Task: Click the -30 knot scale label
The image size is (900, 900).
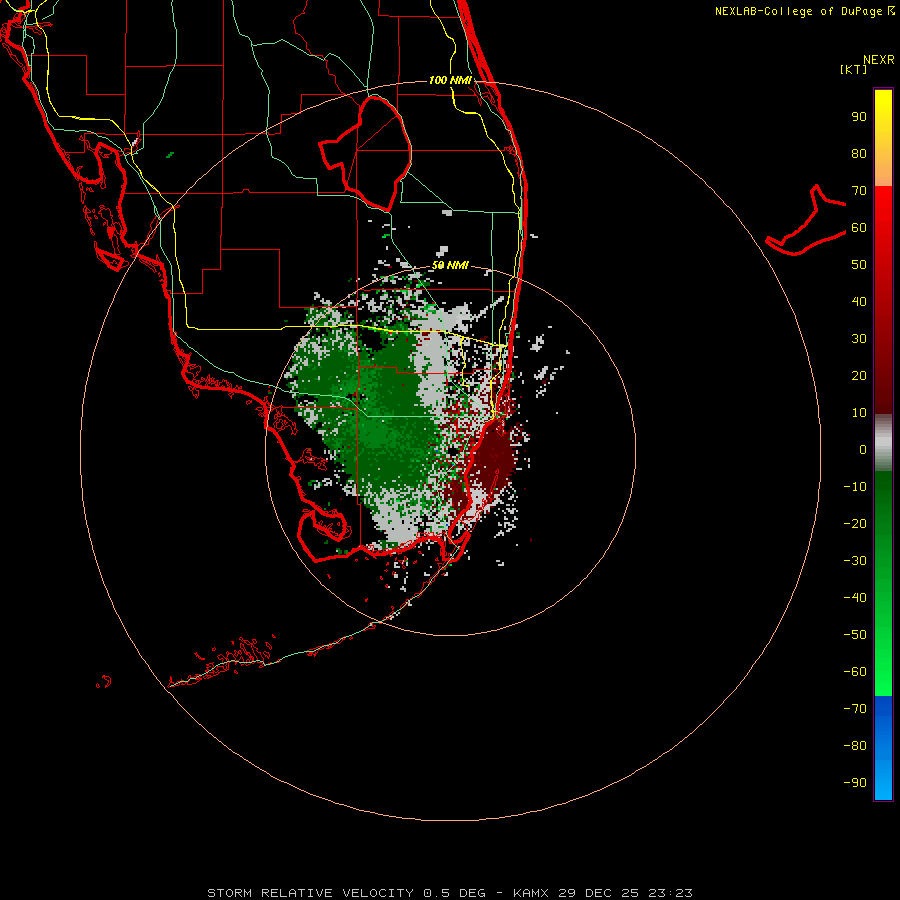Action: point(855,561)
